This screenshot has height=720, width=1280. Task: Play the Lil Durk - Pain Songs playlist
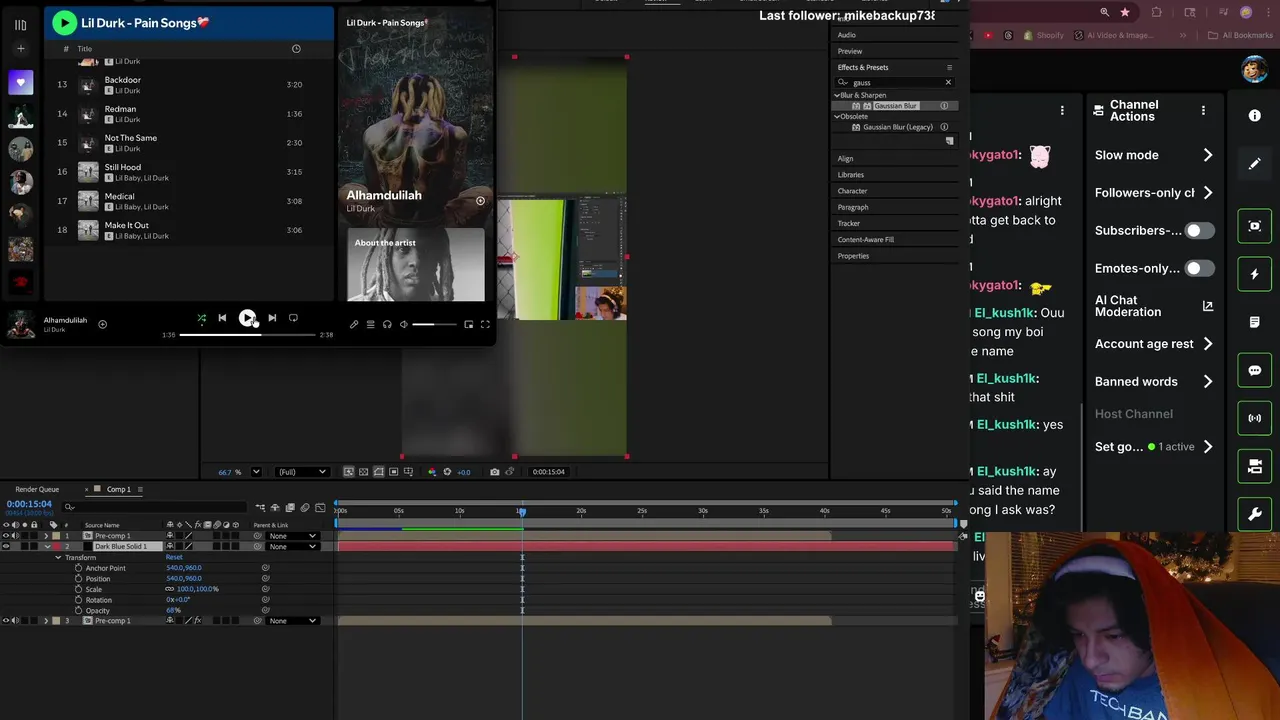(64, 22)
